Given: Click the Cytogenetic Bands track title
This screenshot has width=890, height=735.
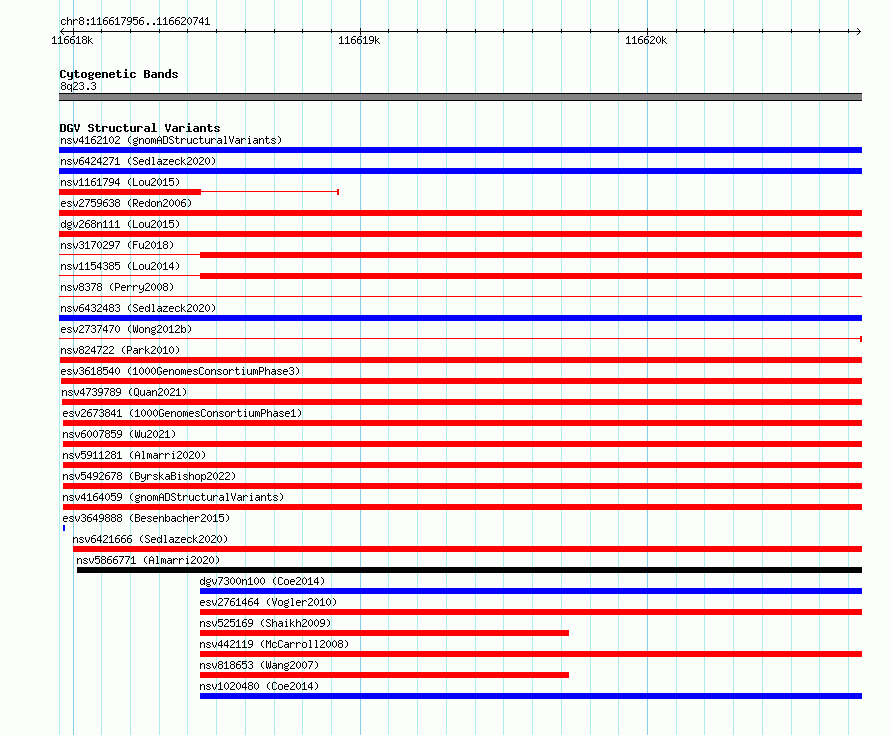Looking at the screenshot, I should tap(119, 74).
